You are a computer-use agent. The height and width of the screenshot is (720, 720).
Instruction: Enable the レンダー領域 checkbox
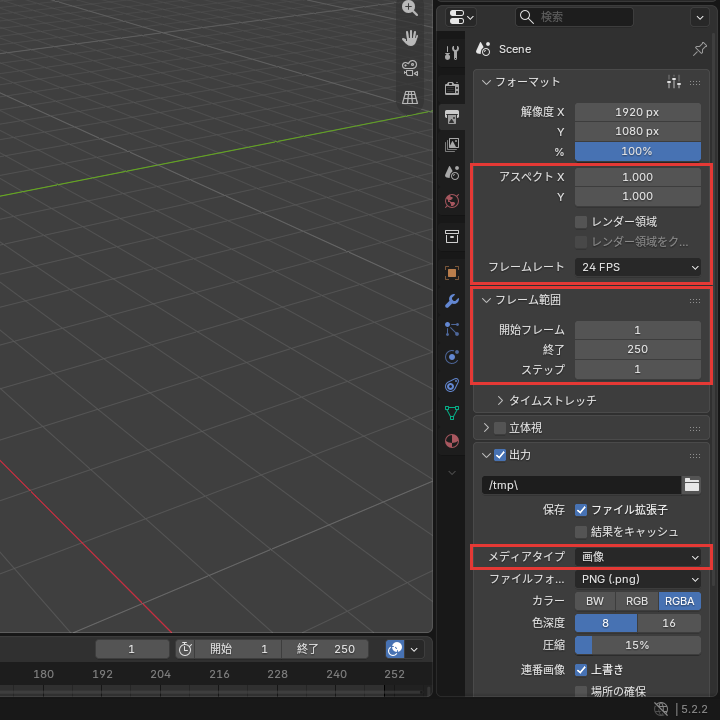coord(581,222)
